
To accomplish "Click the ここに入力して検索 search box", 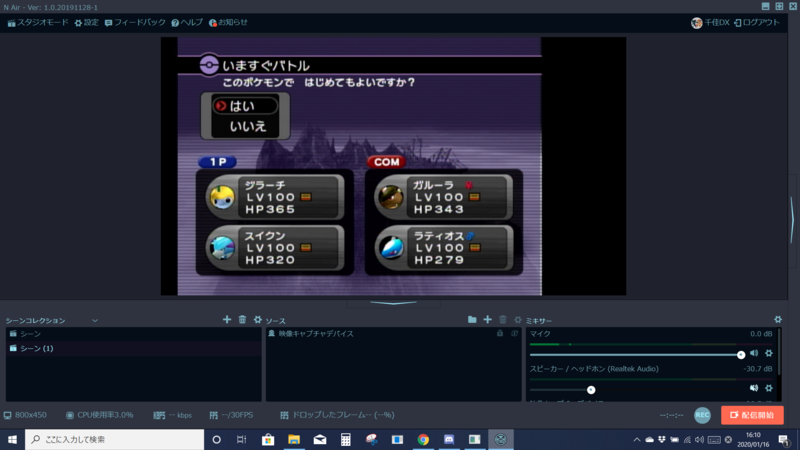I will pyautogui.click(x=114, y=439).
